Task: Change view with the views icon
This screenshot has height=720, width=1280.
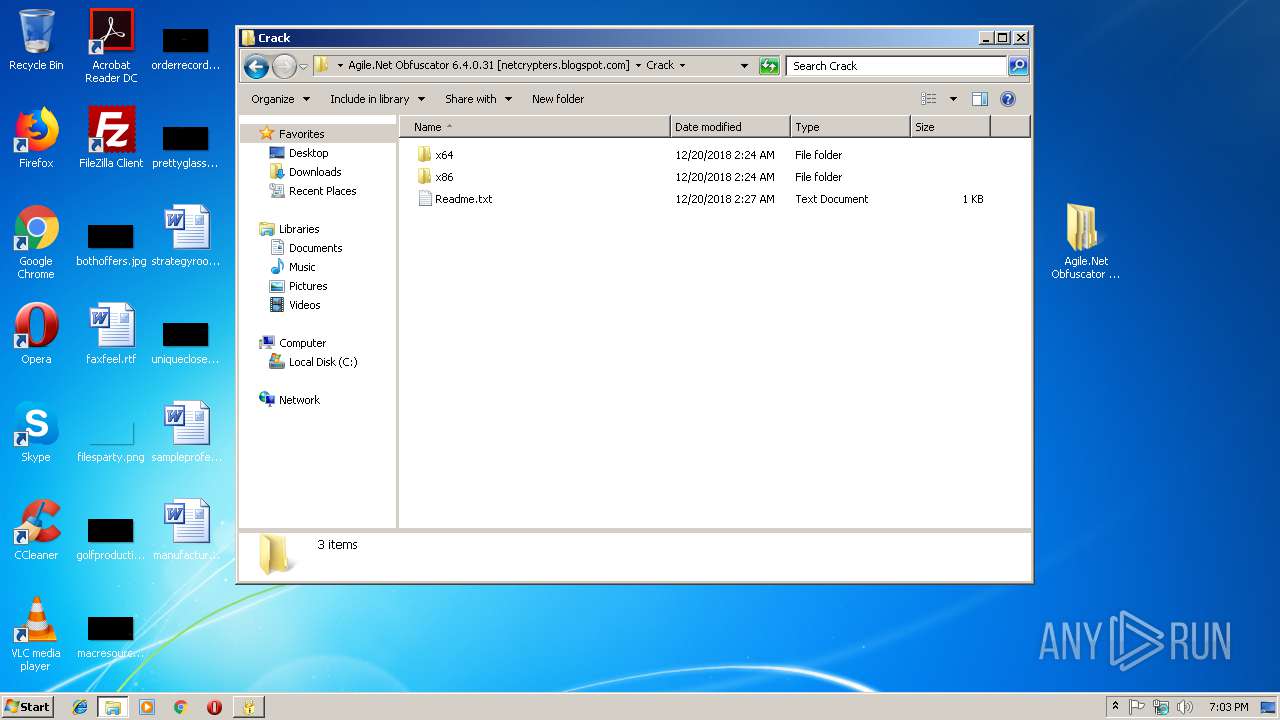Action: [x=929, y=99]
